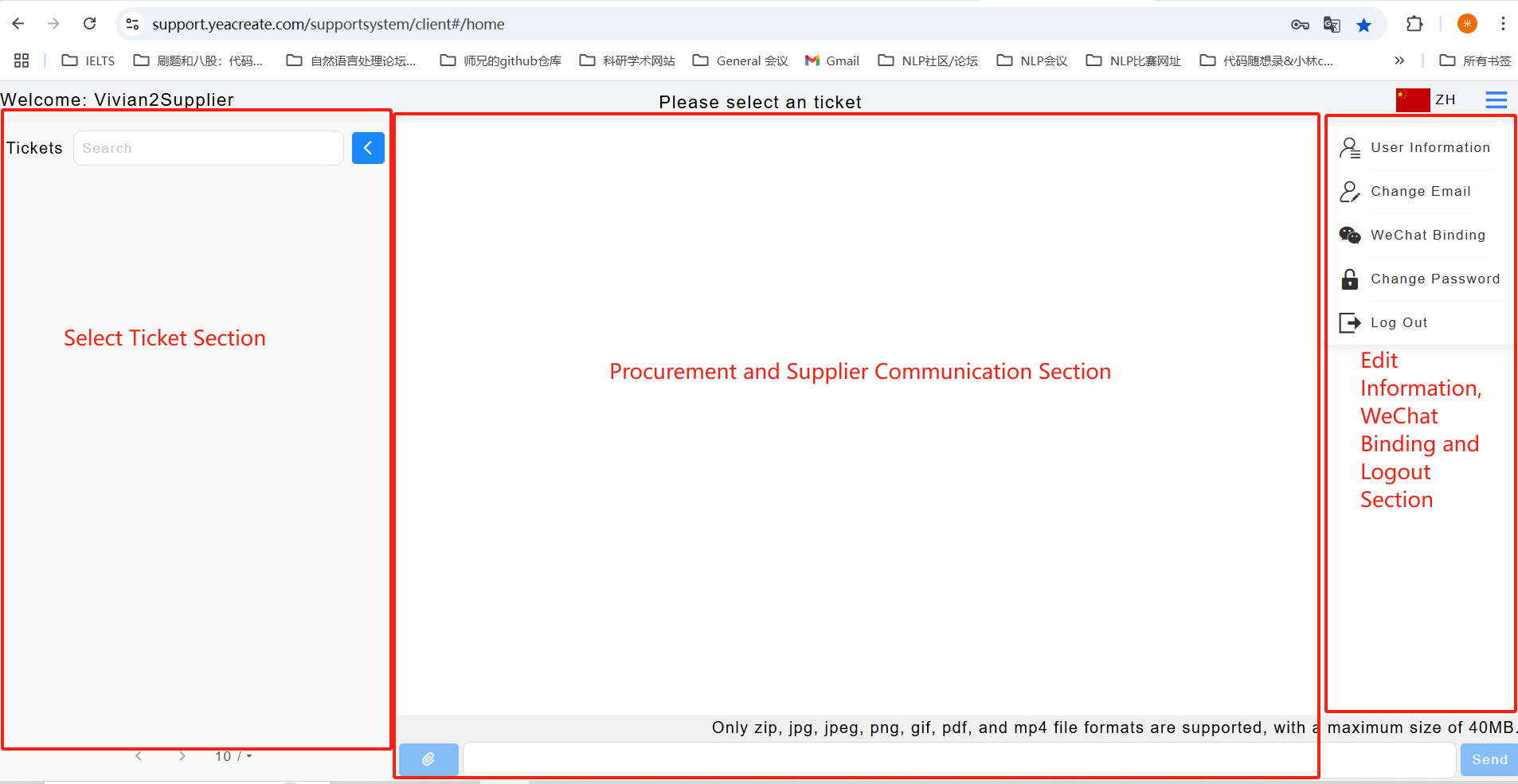The height and width of the screenshot is (784, 1518).
Task: Click the paperclip attachment icon
Action: point(428,759)
